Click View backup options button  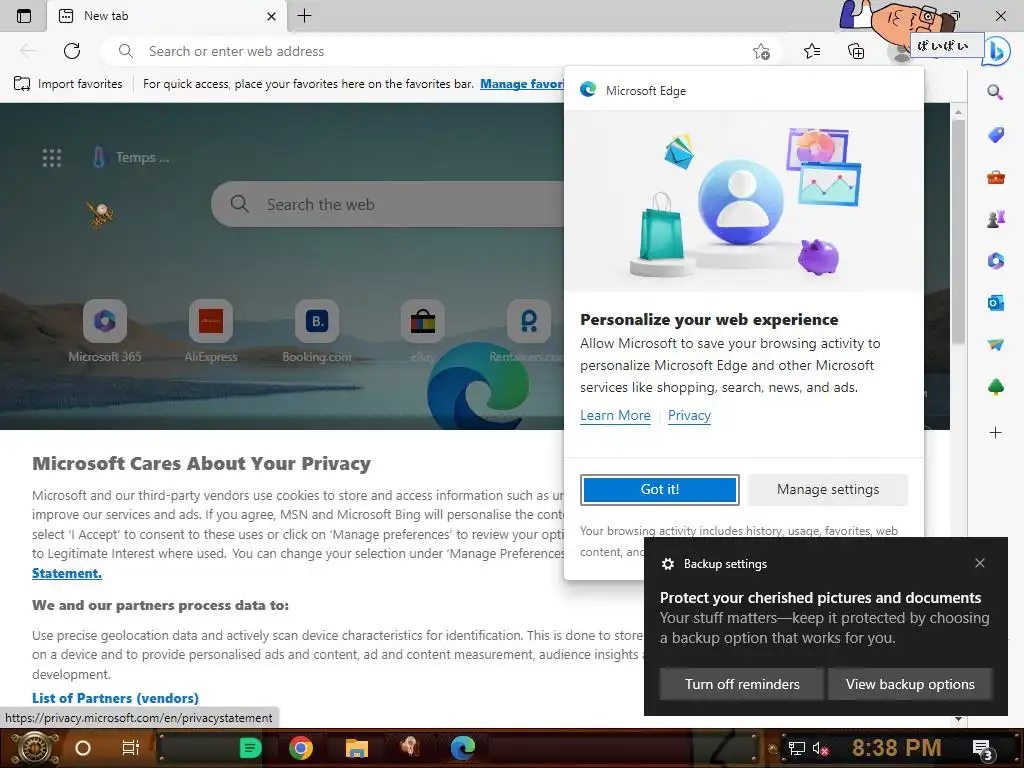pos(910,684)
